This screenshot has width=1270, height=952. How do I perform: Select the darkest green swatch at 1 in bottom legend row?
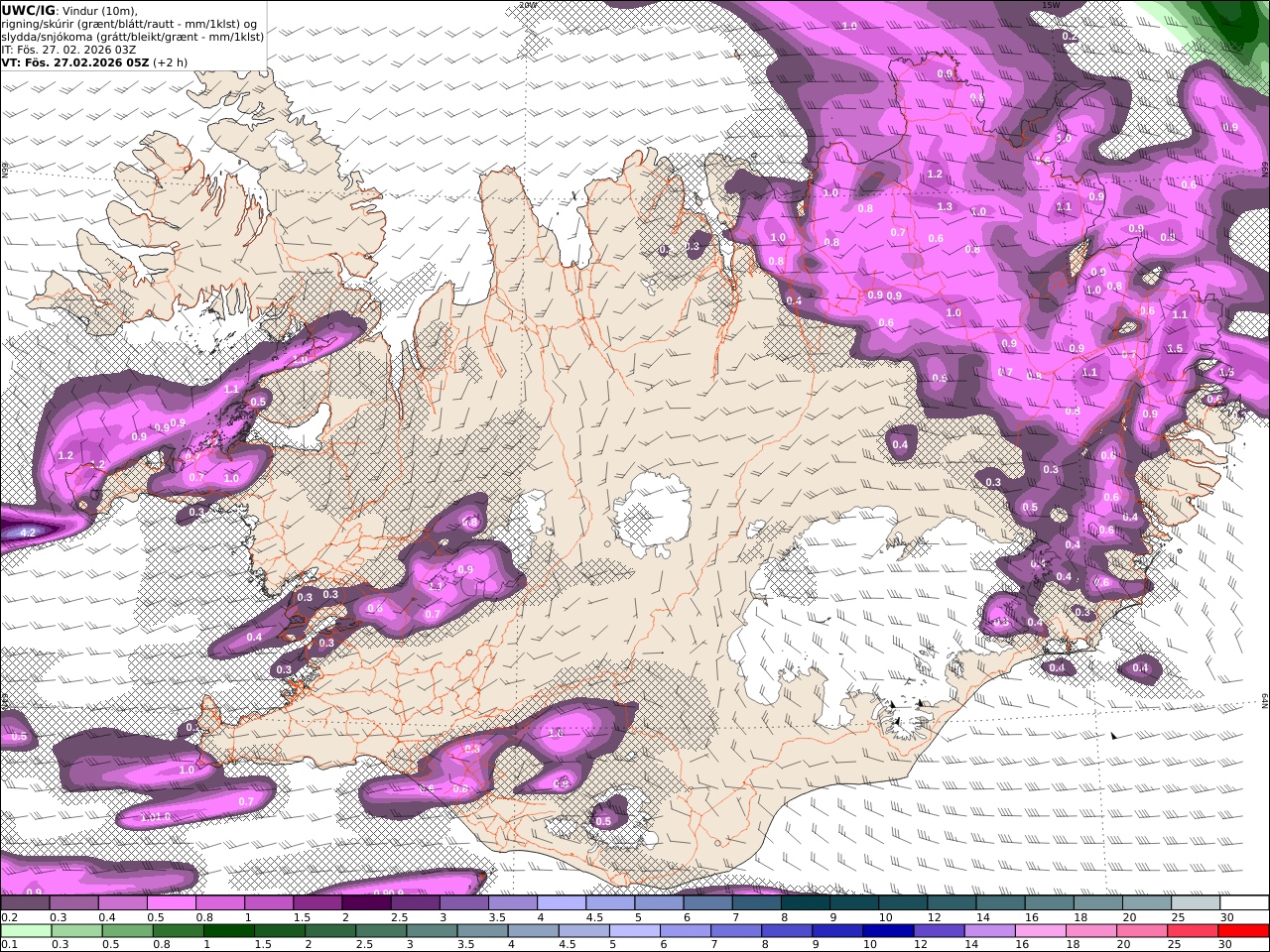(230, 931)
